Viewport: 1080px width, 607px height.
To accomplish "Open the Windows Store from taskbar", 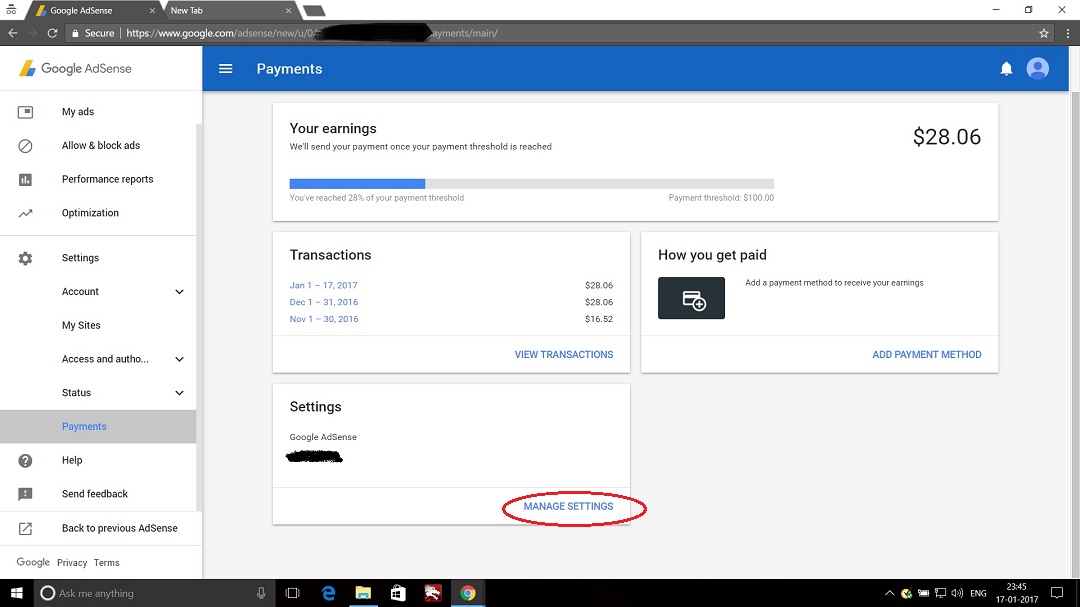I will [x=398, y=593].
